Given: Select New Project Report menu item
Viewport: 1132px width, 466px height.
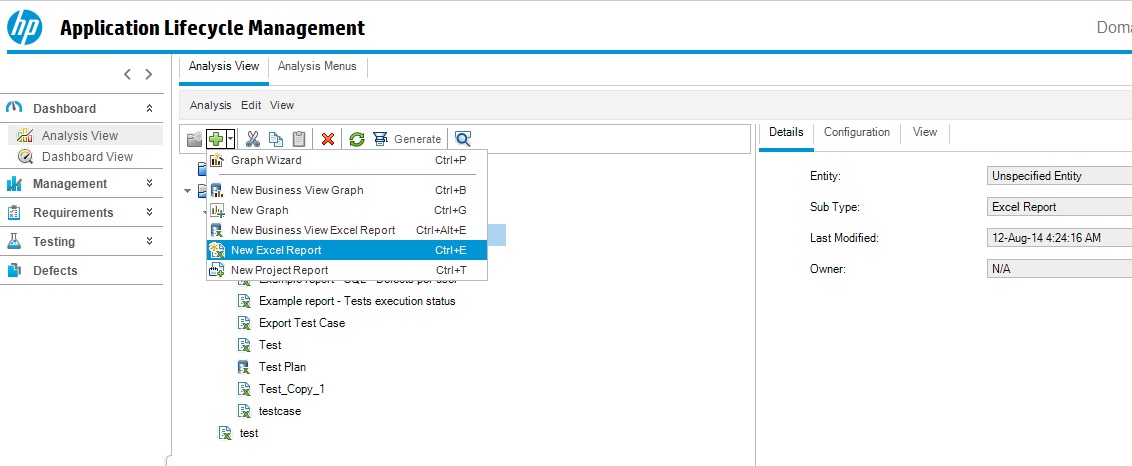Looking at the screenshot, I should (x=347, y=270).
